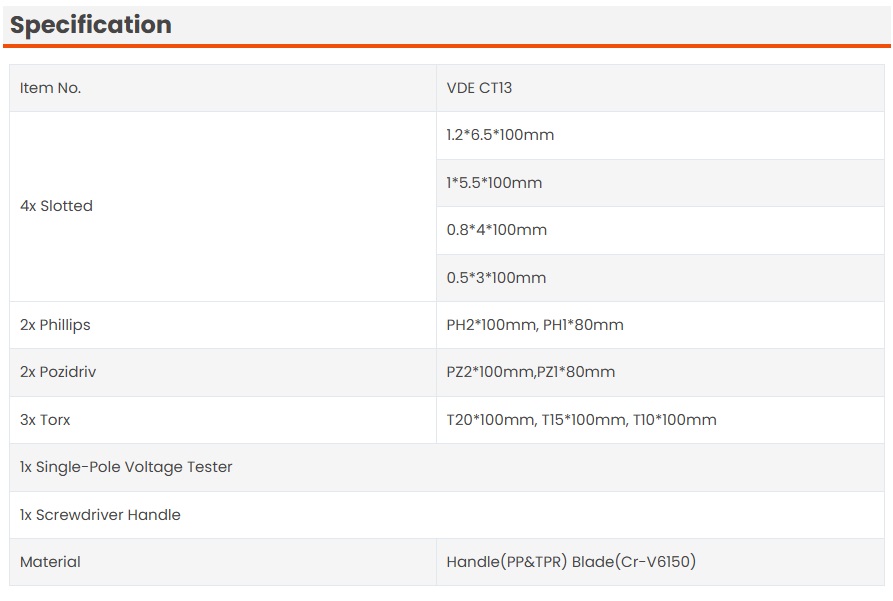Click the 0.5*3*100mm slotted size
Viewport: 893px width, 601px height.
tap(497, 278)
